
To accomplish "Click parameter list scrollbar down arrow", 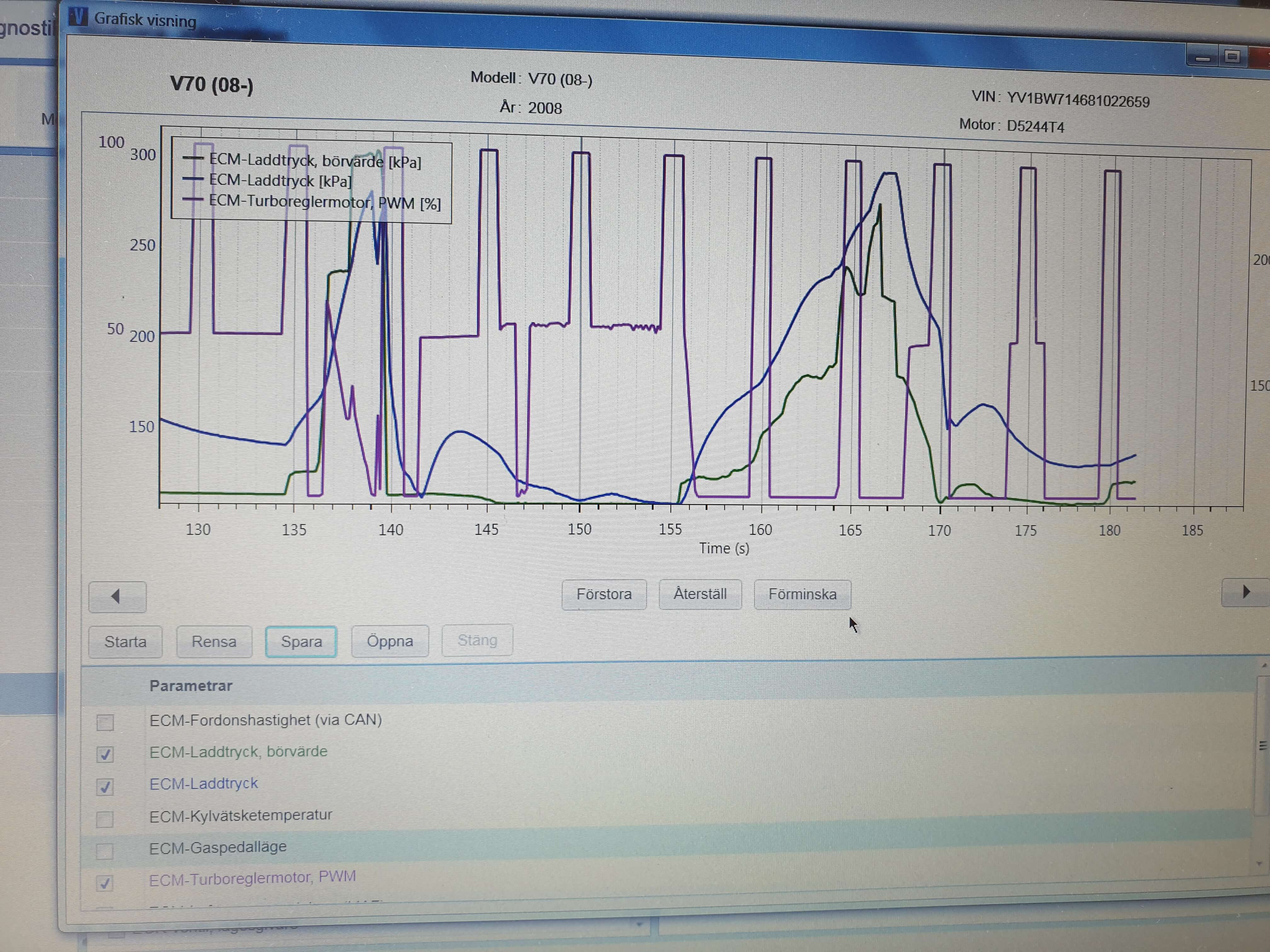I will (x=1260, y=863).
